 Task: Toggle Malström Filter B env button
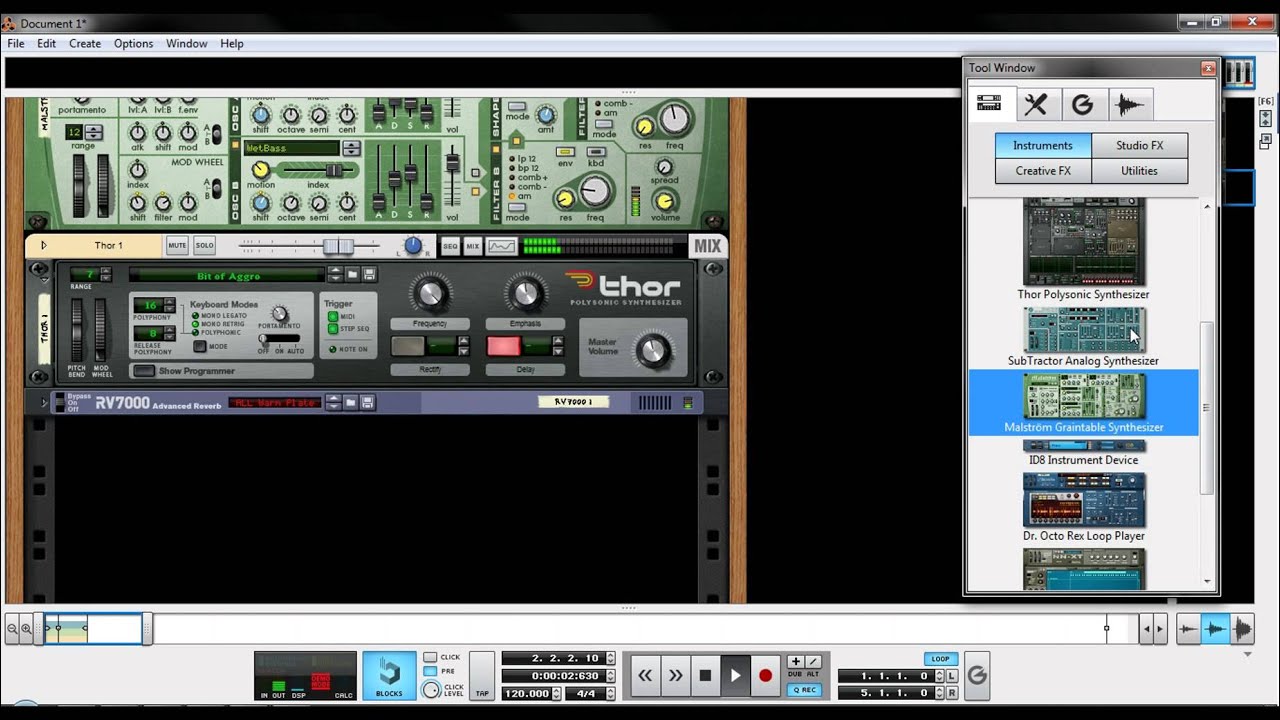(566, 151)
